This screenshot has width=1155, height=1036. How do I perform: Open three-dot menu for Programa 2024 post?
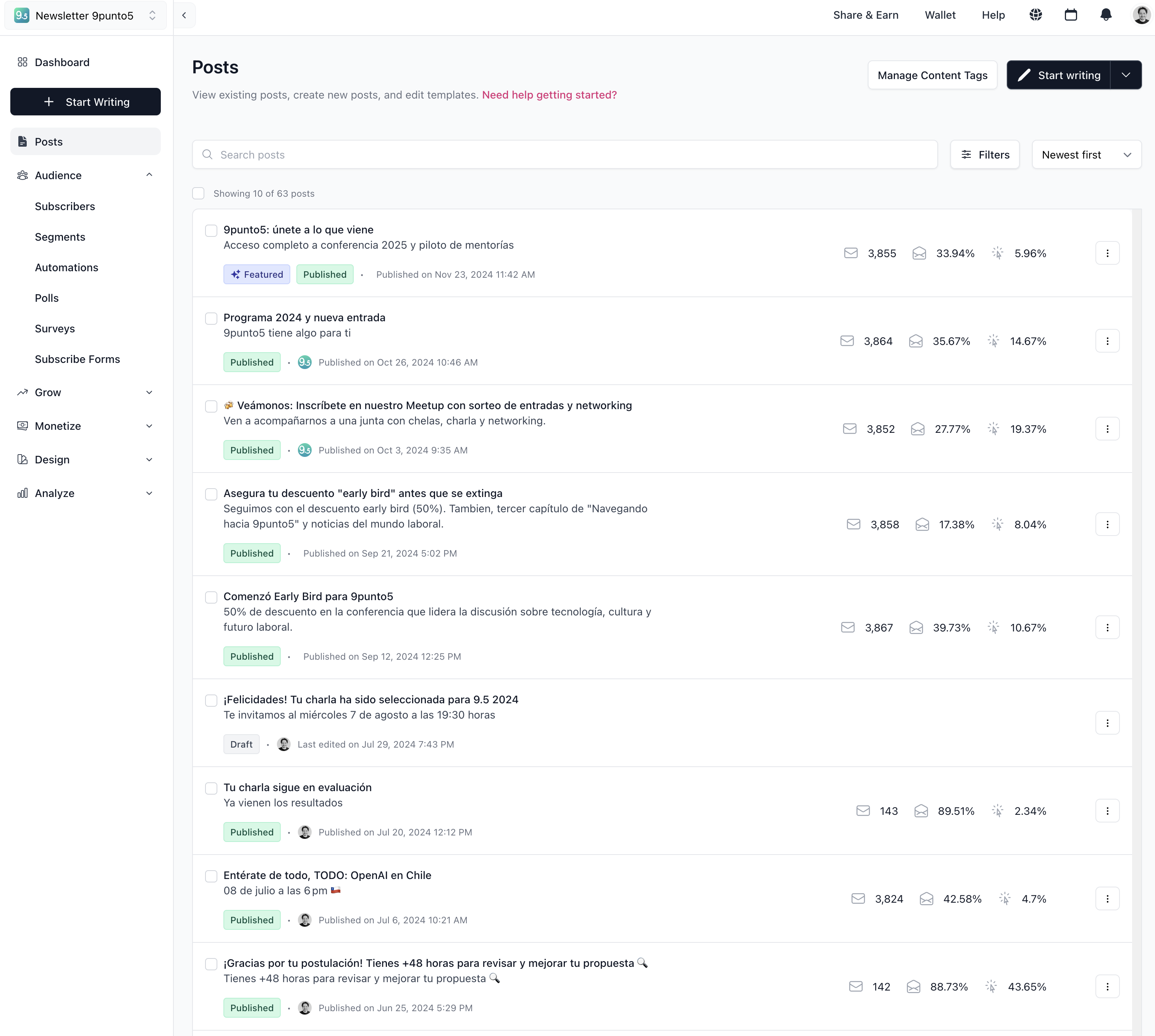pyautogui.click(x=1107, y=341)
